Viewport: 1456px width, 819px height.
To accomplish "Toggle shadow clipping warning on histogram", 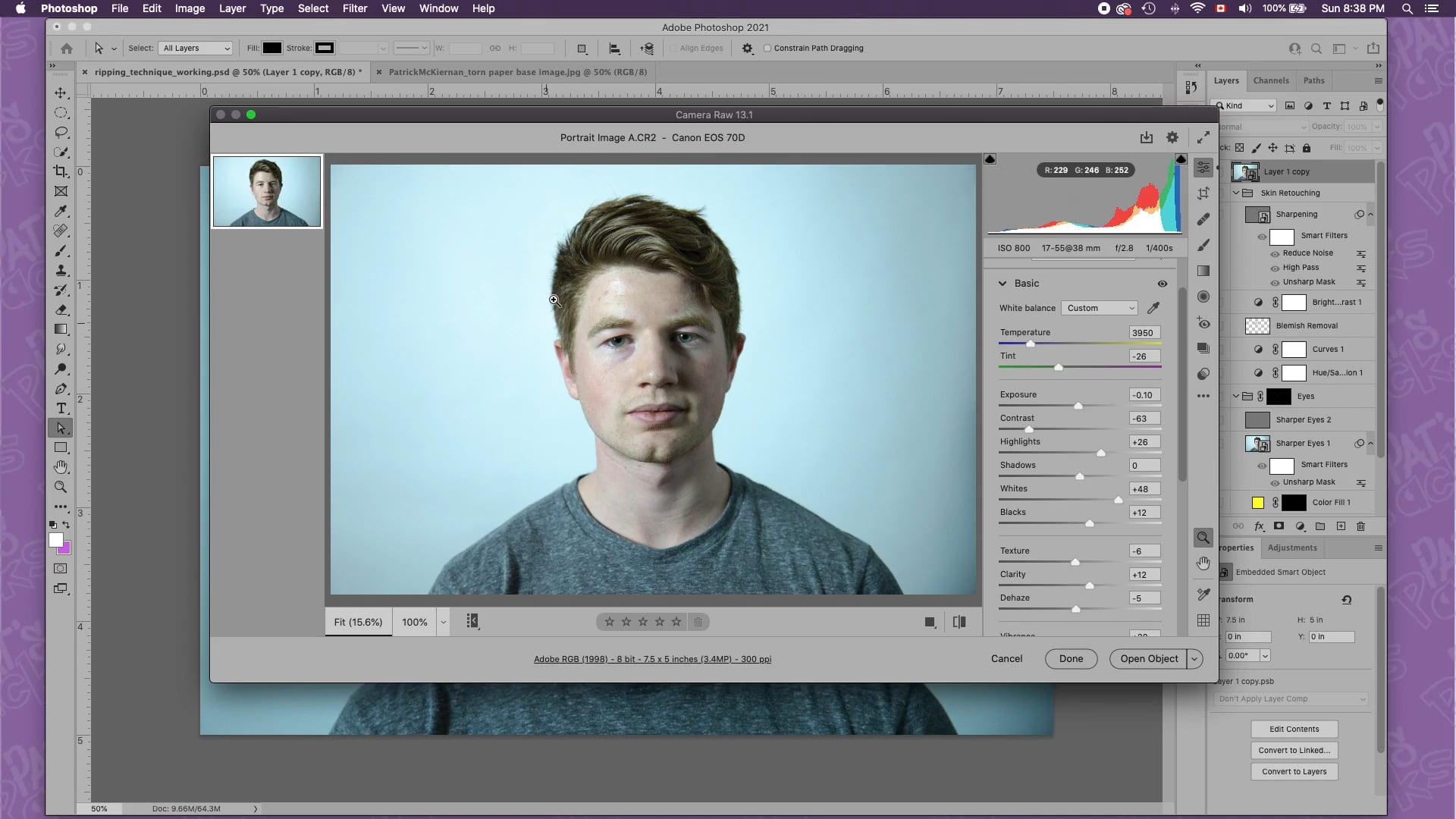I will [990, 159].
